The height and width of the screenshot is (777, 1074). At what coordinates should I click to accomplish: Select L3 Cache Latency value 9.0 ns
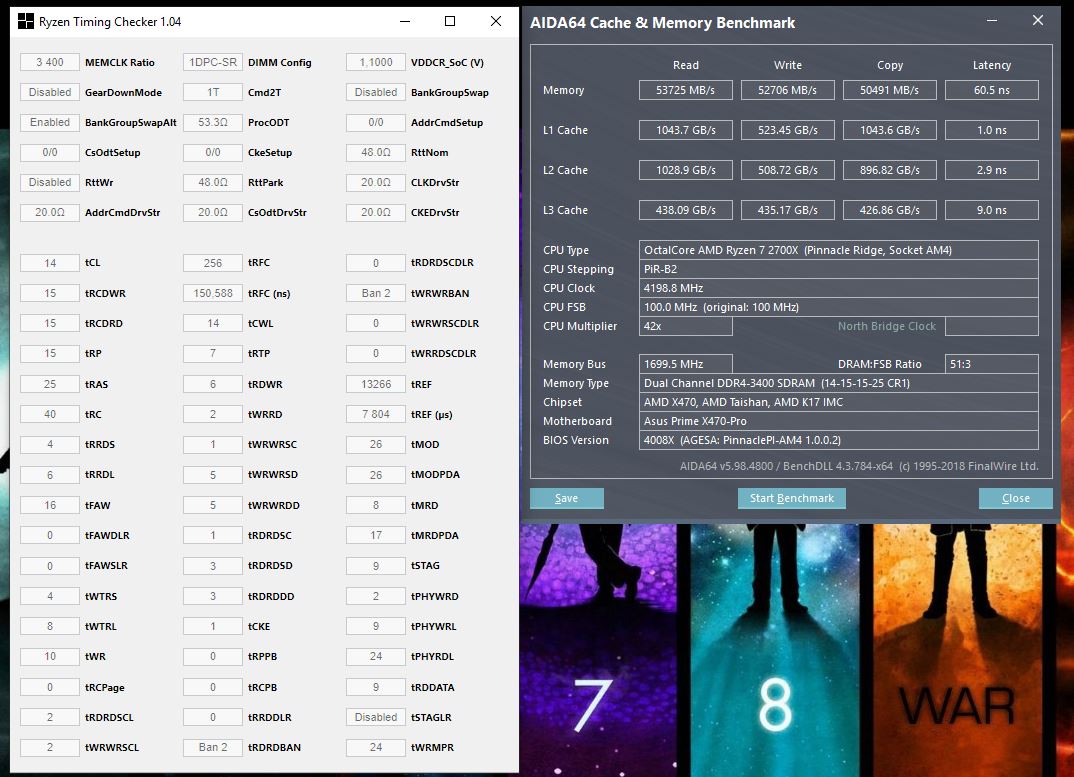click(x=992, y=210)
